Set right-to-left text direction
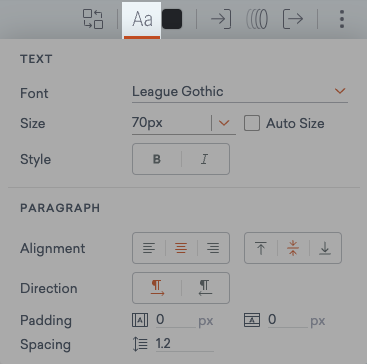The height and width of the screenshot is (364, 367). pos(205,288)
